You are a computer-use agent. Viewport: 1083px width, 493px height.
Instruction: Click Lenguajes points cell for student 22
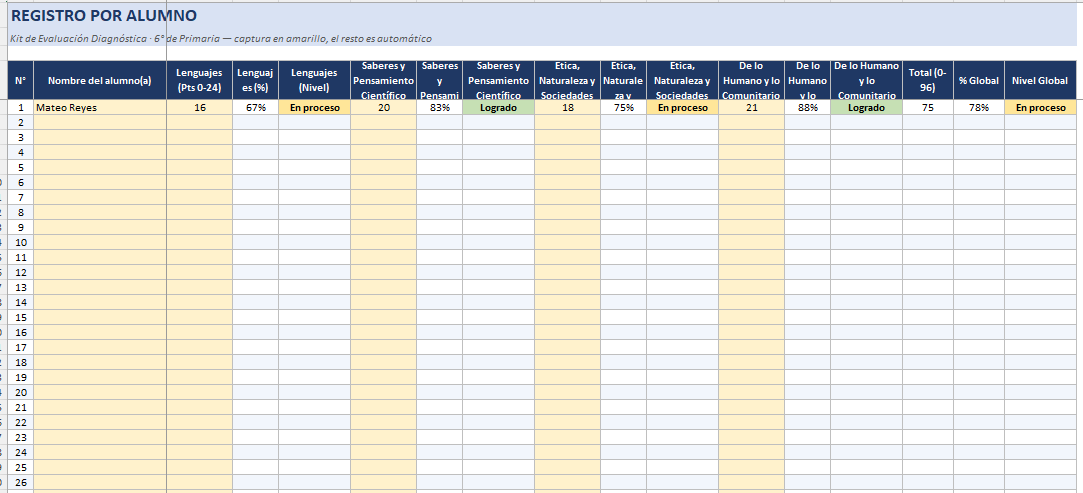199,422
